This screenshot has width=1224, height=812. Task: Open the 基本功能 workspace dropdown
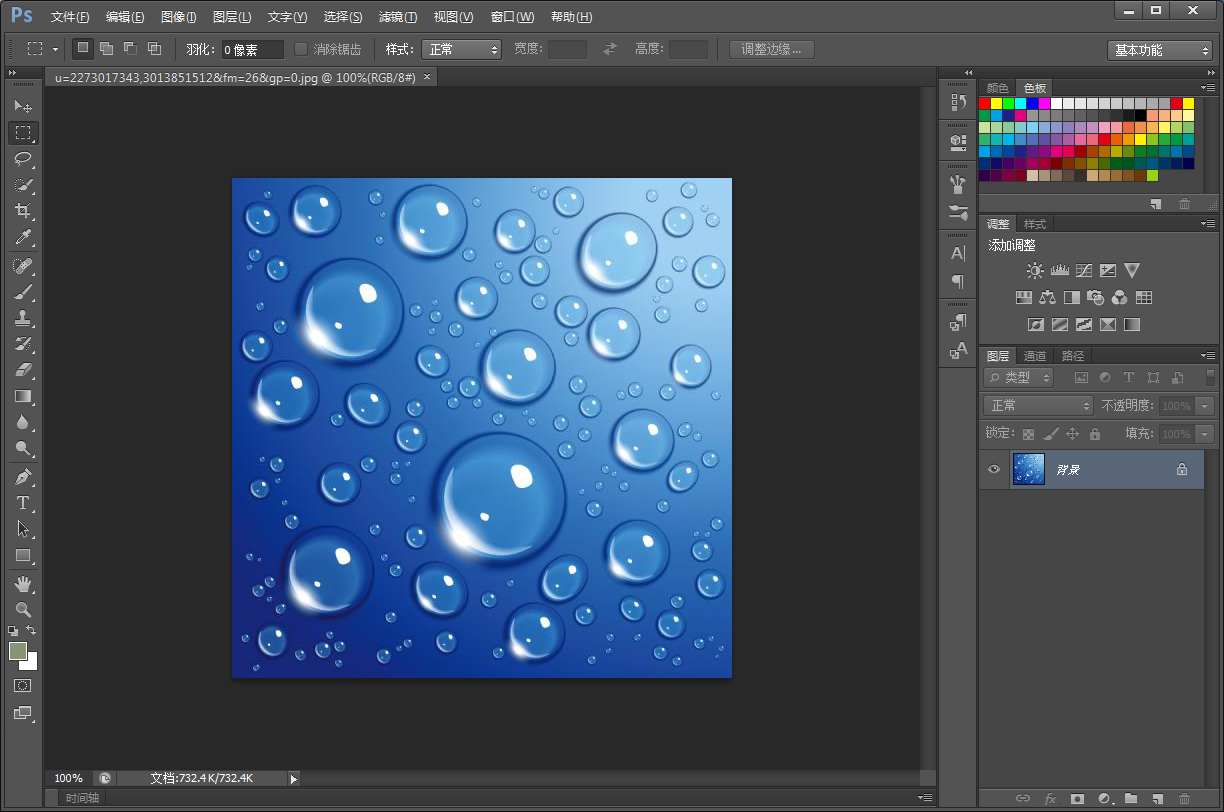click(1161, 50)
